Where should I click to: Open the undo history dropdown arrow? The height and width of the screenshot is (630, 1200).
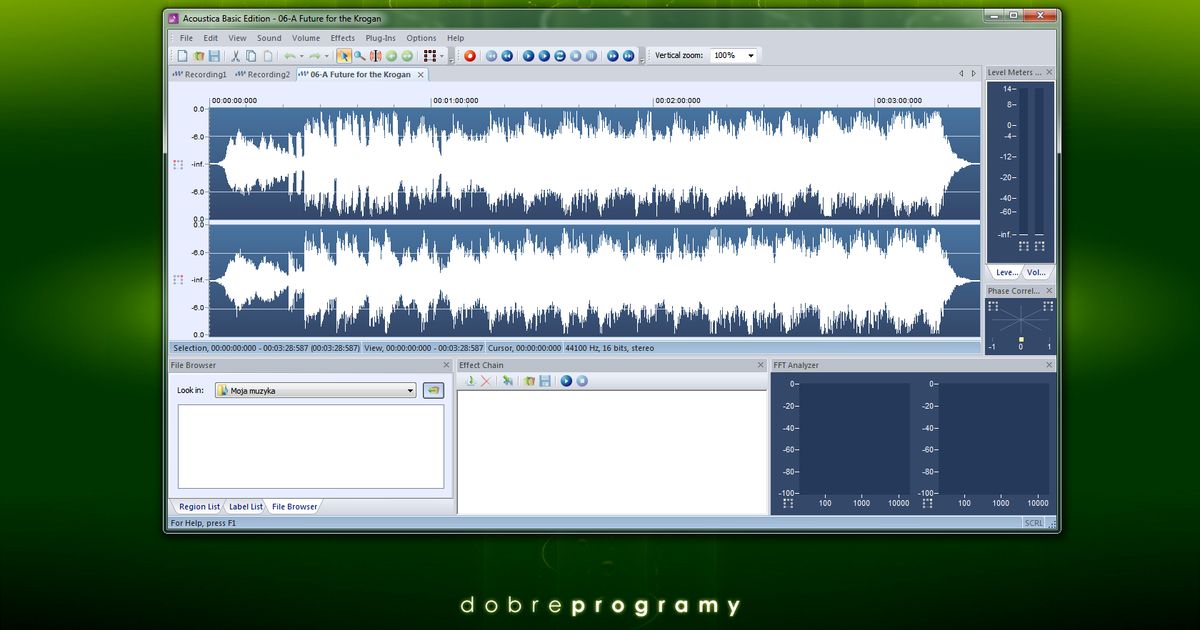(x=302, y=56)
